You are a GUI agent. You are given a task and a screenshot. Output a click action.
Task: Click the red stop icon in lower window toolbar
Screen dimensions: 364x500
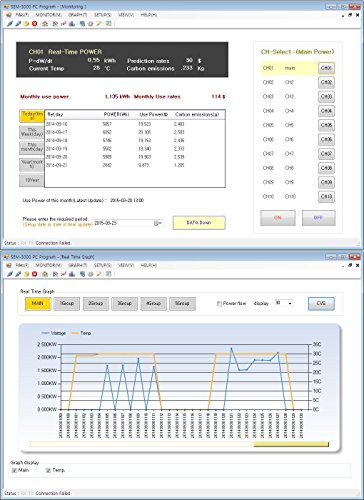[x=34, y=274]
